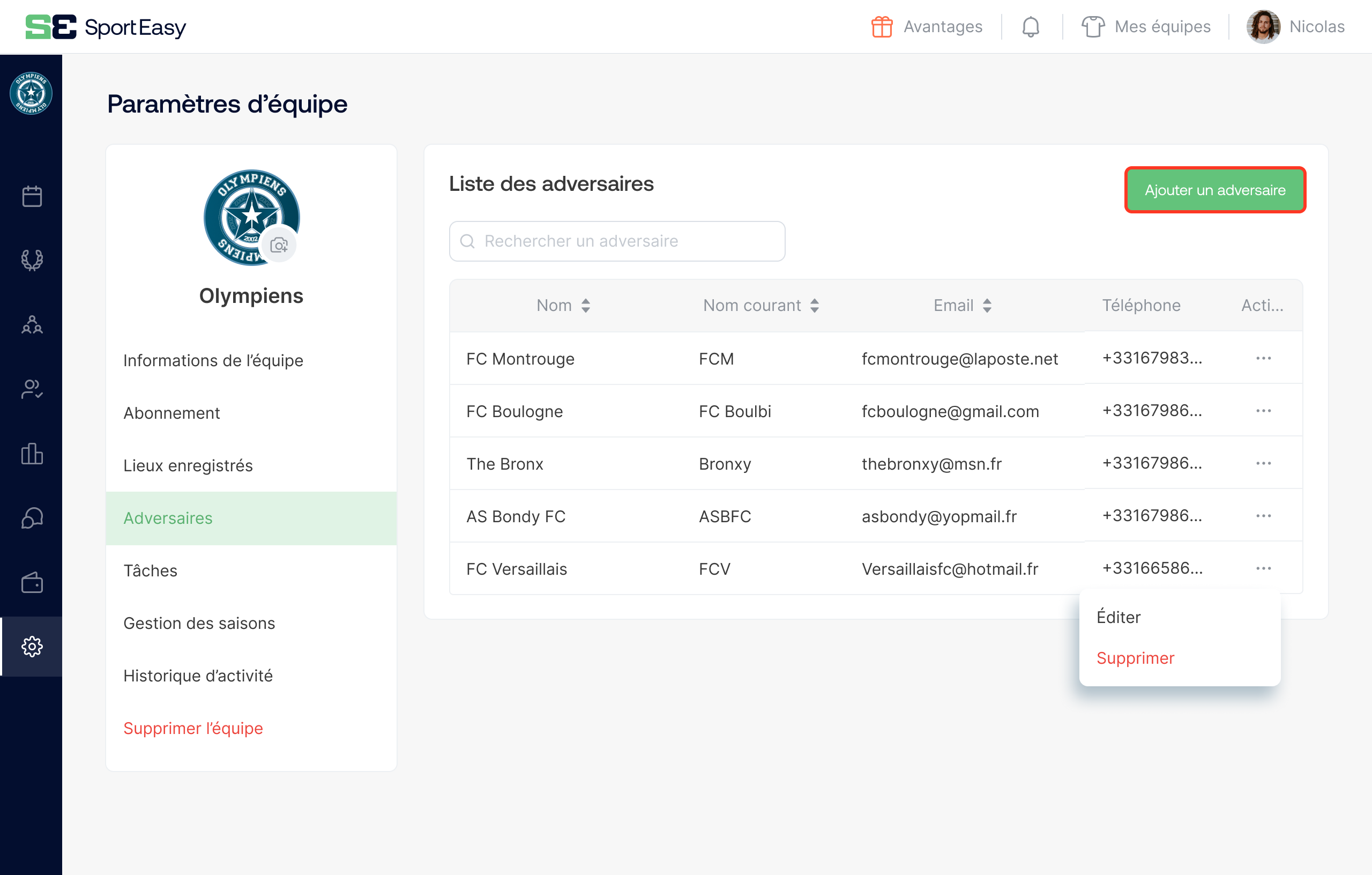Viewport: 1372px width, 875px height.
Task: Open the actions menu for AS Bondy FC
Action: point(1263,515)
